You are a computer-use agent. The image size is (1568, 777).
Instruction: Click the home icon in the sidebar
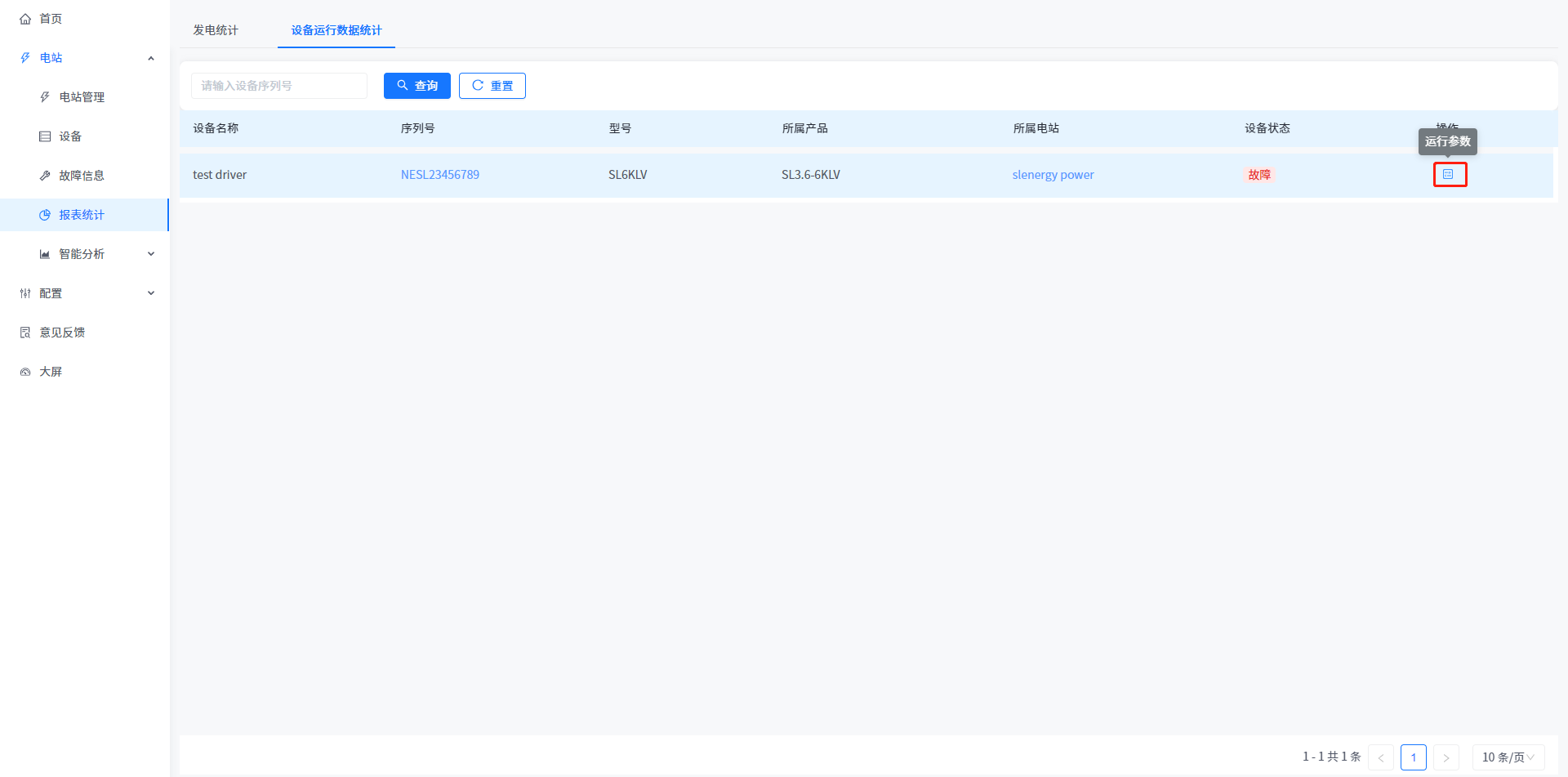click(x=25, y=19)
